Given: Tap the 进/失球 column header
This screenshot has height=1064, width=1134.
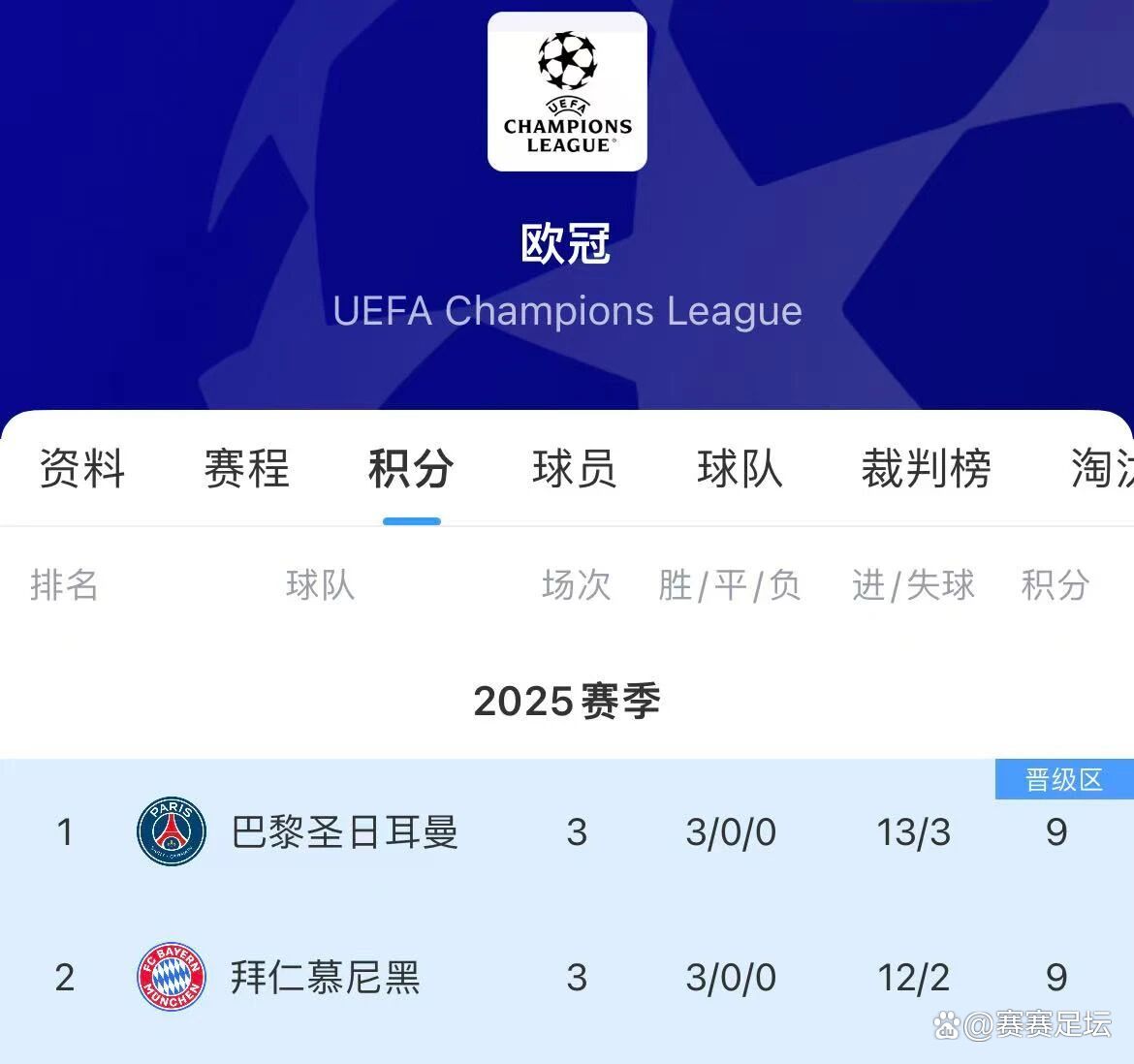Looking at the screenshot, I should coord(913,585).
